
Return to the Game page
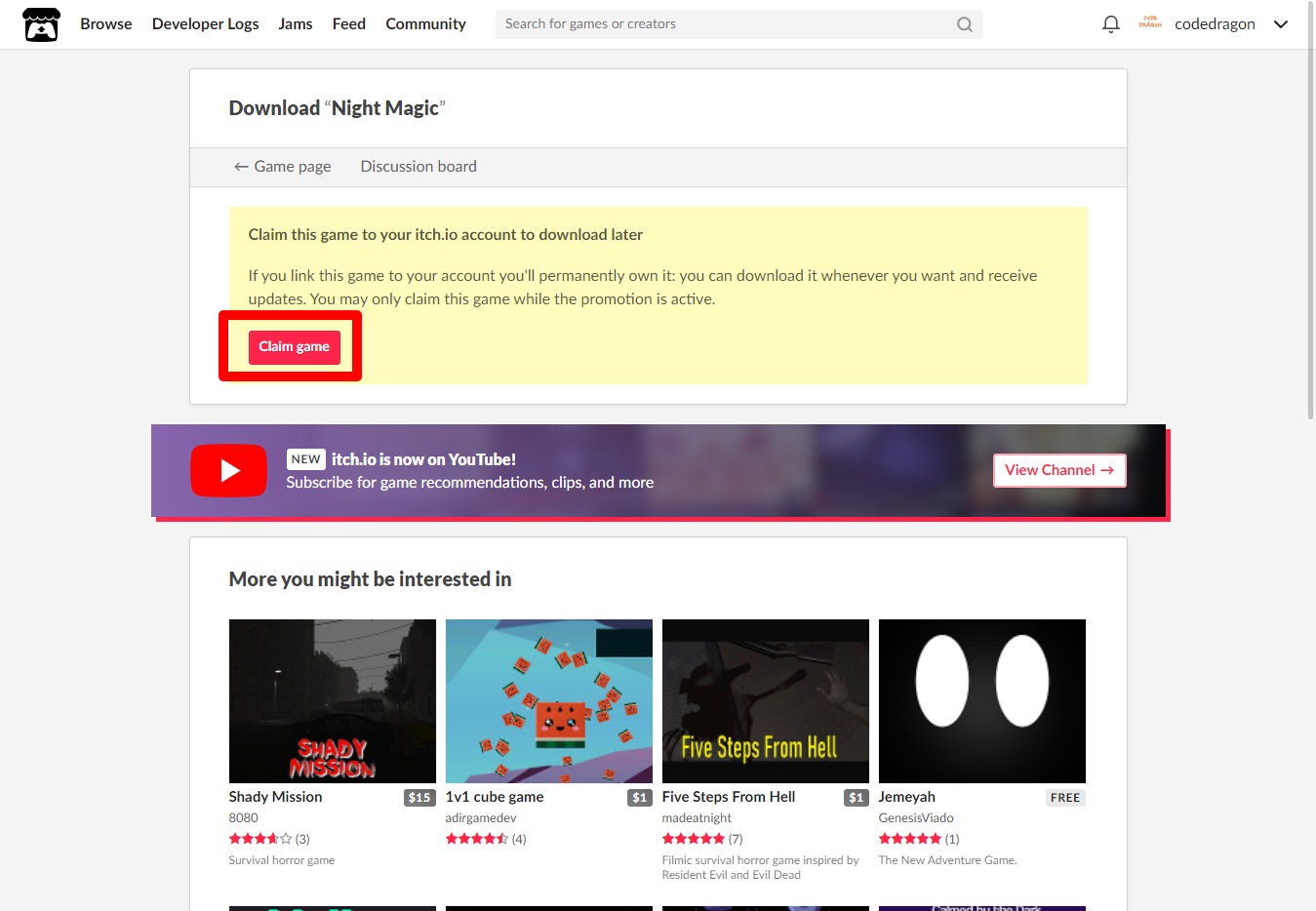(x=283, y=167)
